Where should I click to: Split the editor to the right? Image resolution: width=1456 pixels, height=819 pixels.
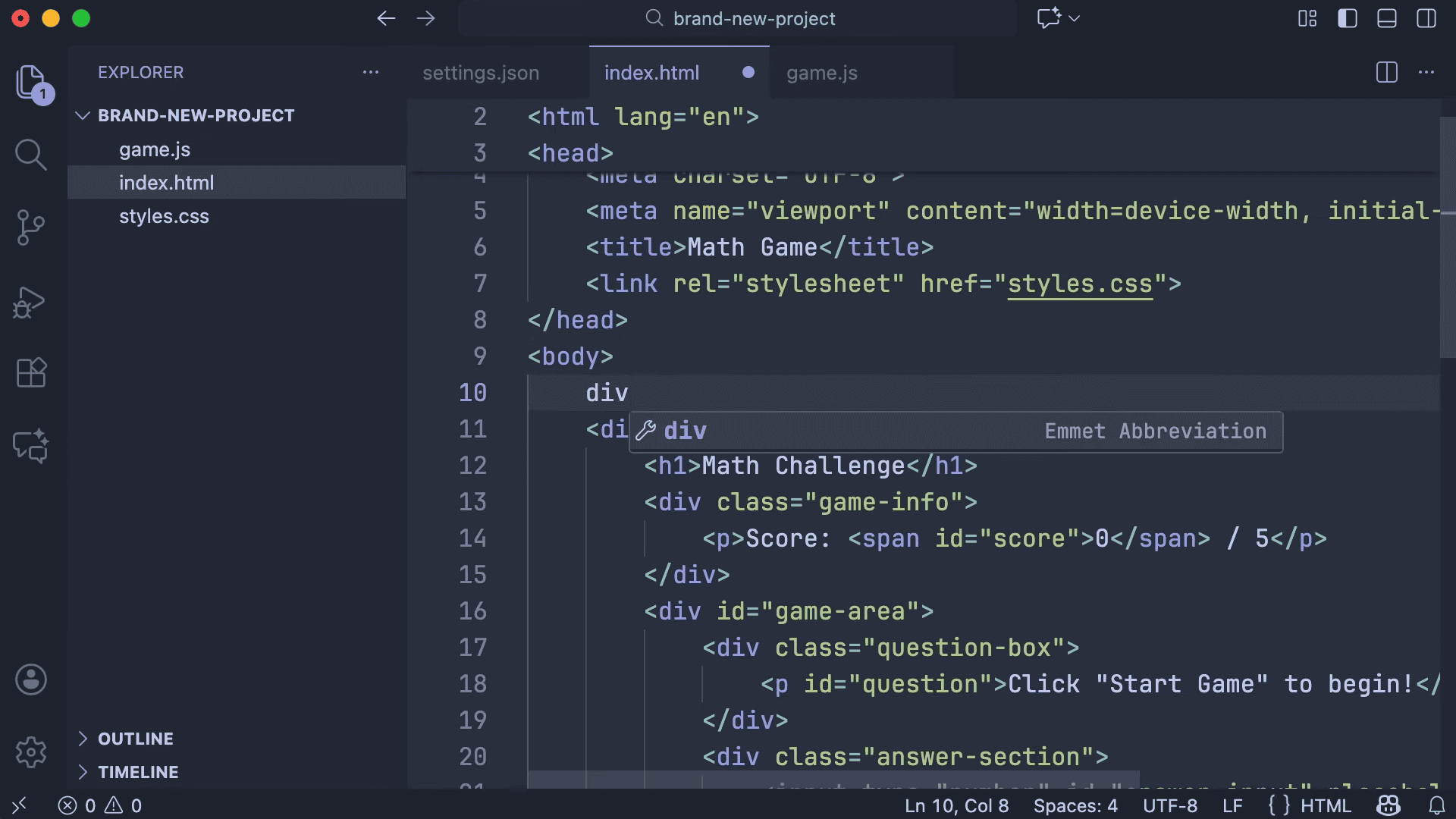coord(1386,73)
